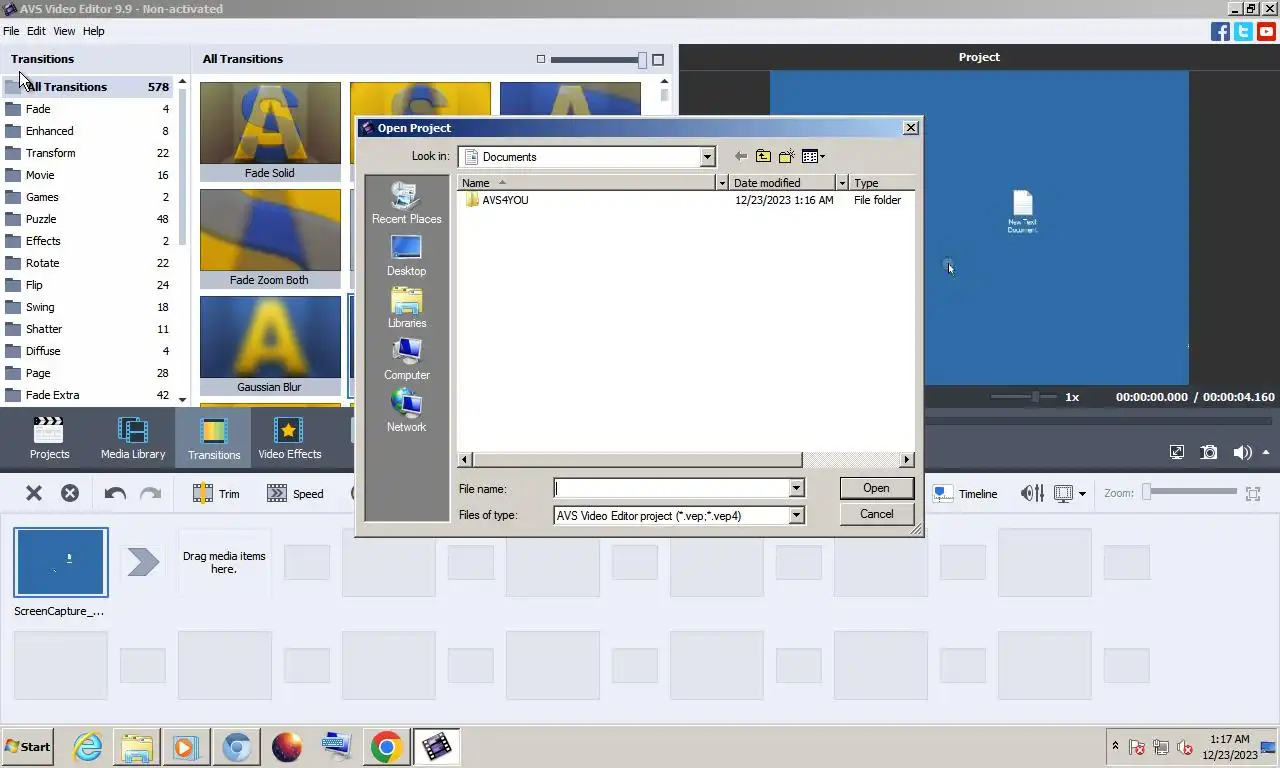Open the Name column filter arrow

[x=722, y=183]
